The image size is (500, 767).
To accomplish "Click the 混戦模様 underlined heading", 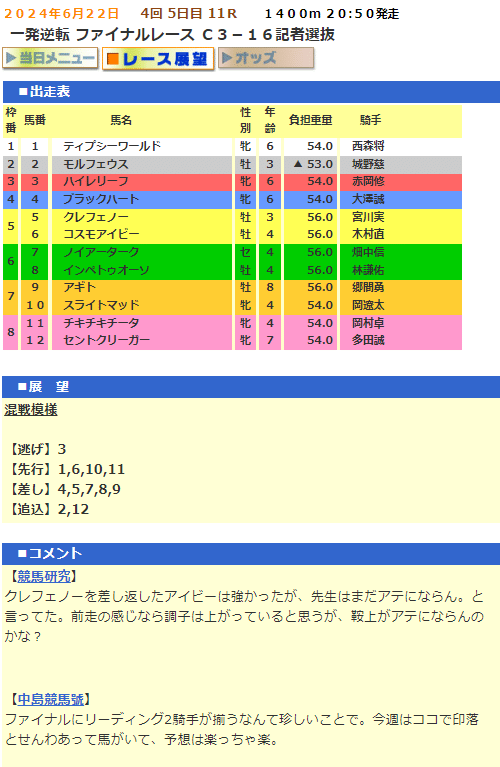I will pos(31,409).
